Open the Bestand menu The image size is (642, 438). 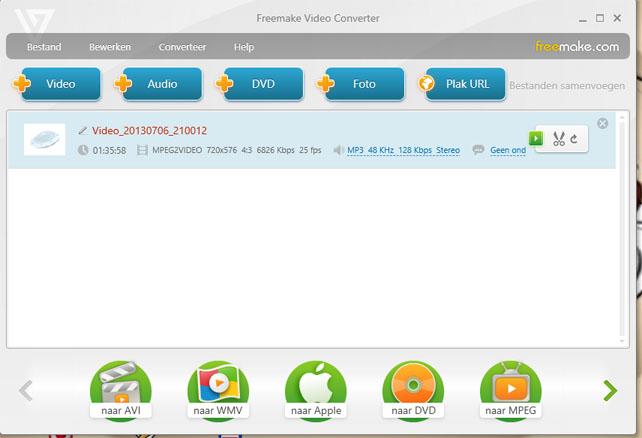pos(44,47)
